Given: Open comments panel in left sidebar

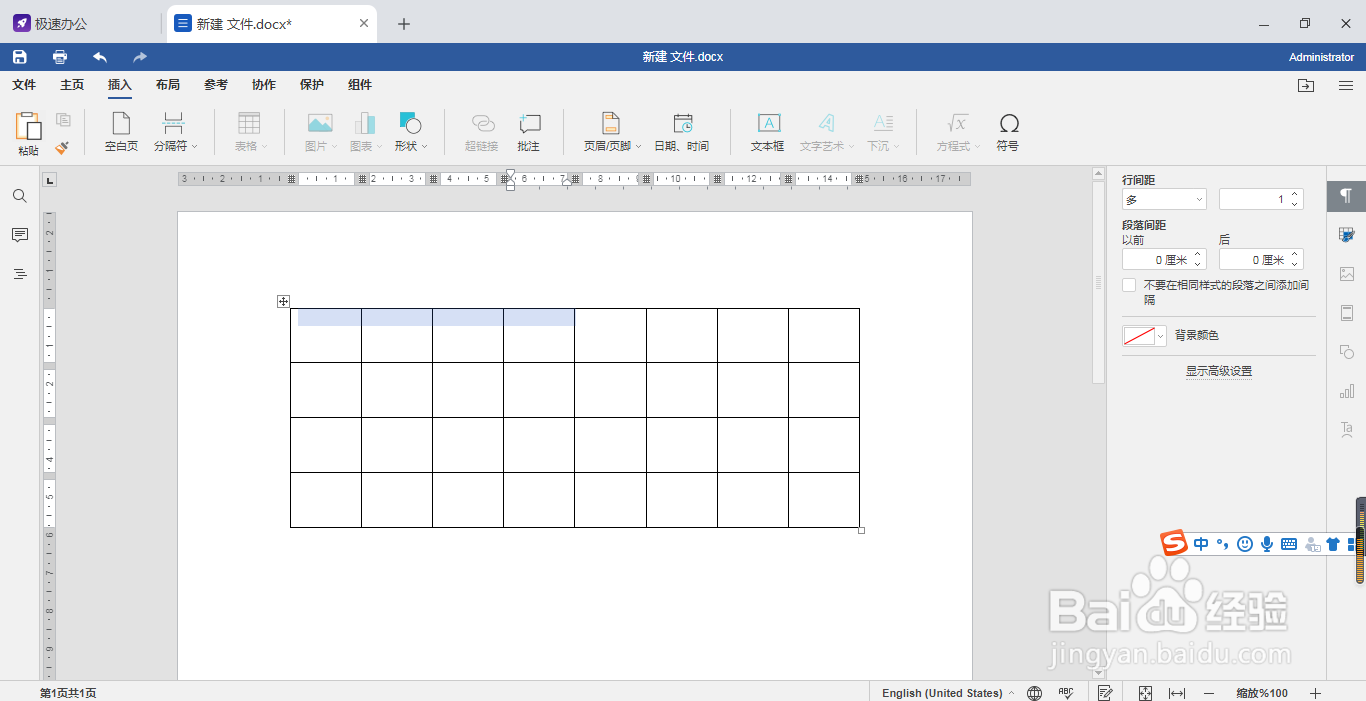Looking at the screenshot, I should [x=20, y=235].
